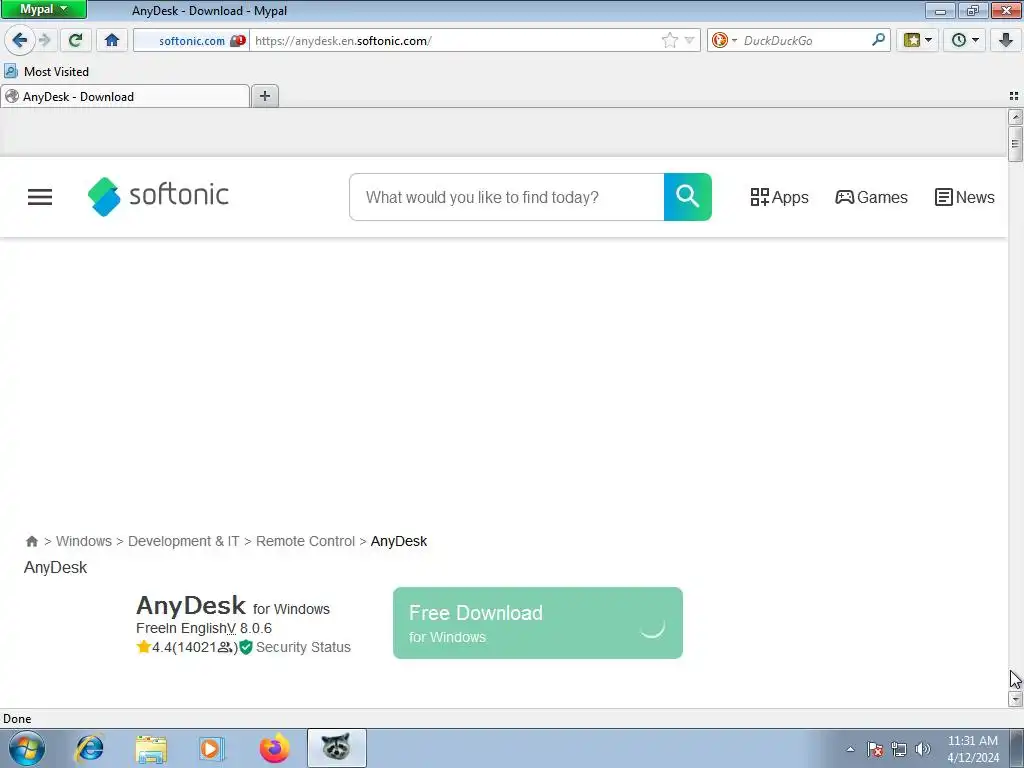Open Windows Media Player from taskbar

pos(212,748)
